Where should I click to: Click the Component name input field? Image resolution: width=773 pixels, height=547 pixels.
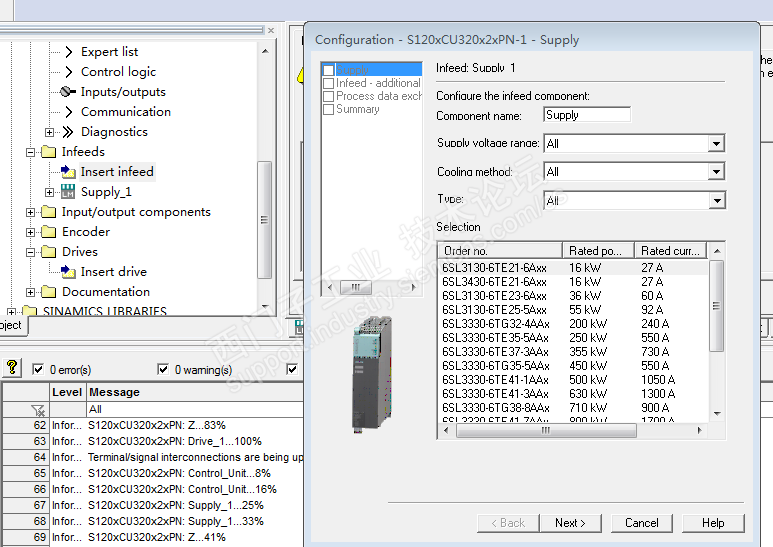point(587,115)
